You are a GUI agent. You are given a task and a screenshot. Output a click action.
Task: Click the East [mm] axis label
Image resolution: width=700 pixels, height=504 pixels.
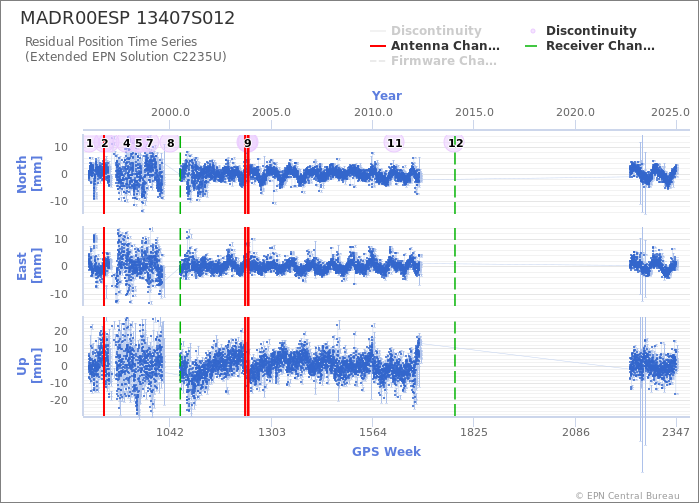coord(29,266)
